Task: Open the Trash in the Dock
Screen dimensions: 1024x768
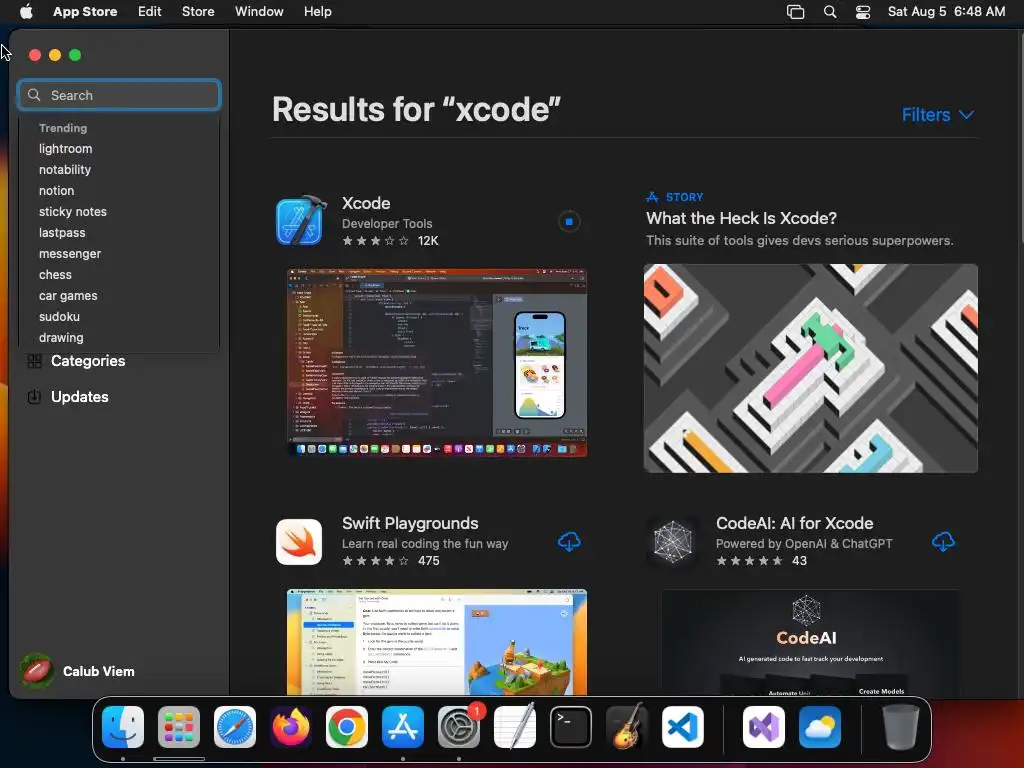Action: pyautogui.click(x=901, y=726)
